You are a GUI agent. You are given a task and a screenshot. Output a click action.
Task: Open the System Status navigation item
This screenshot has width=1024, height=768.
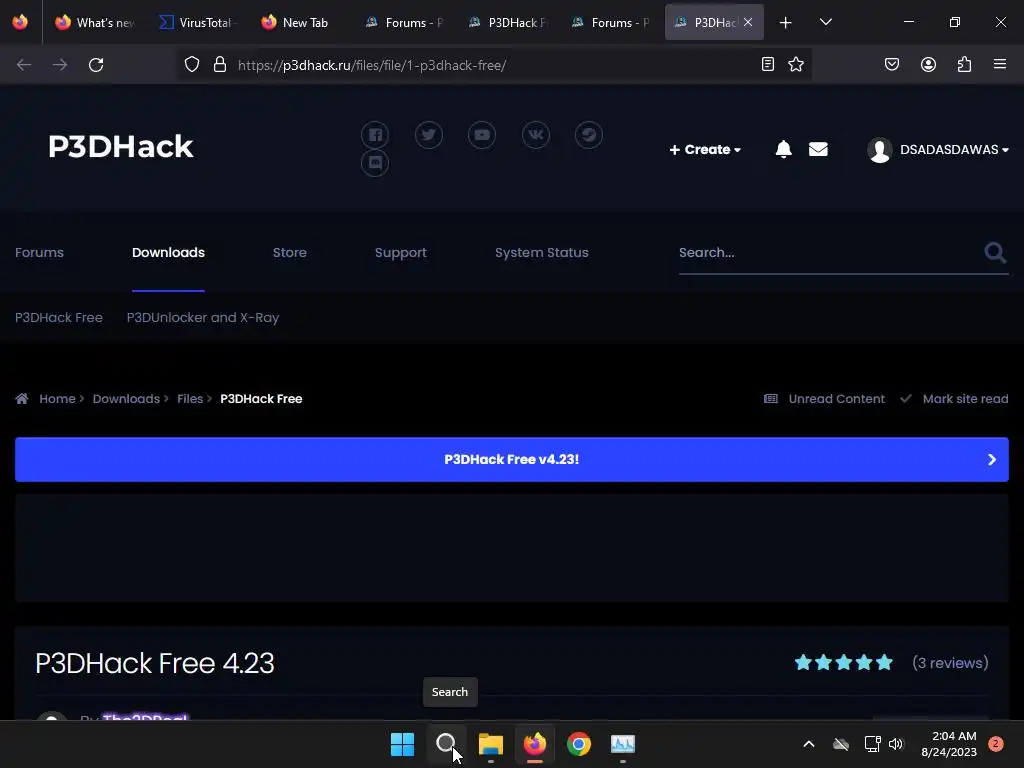(542, 253)
